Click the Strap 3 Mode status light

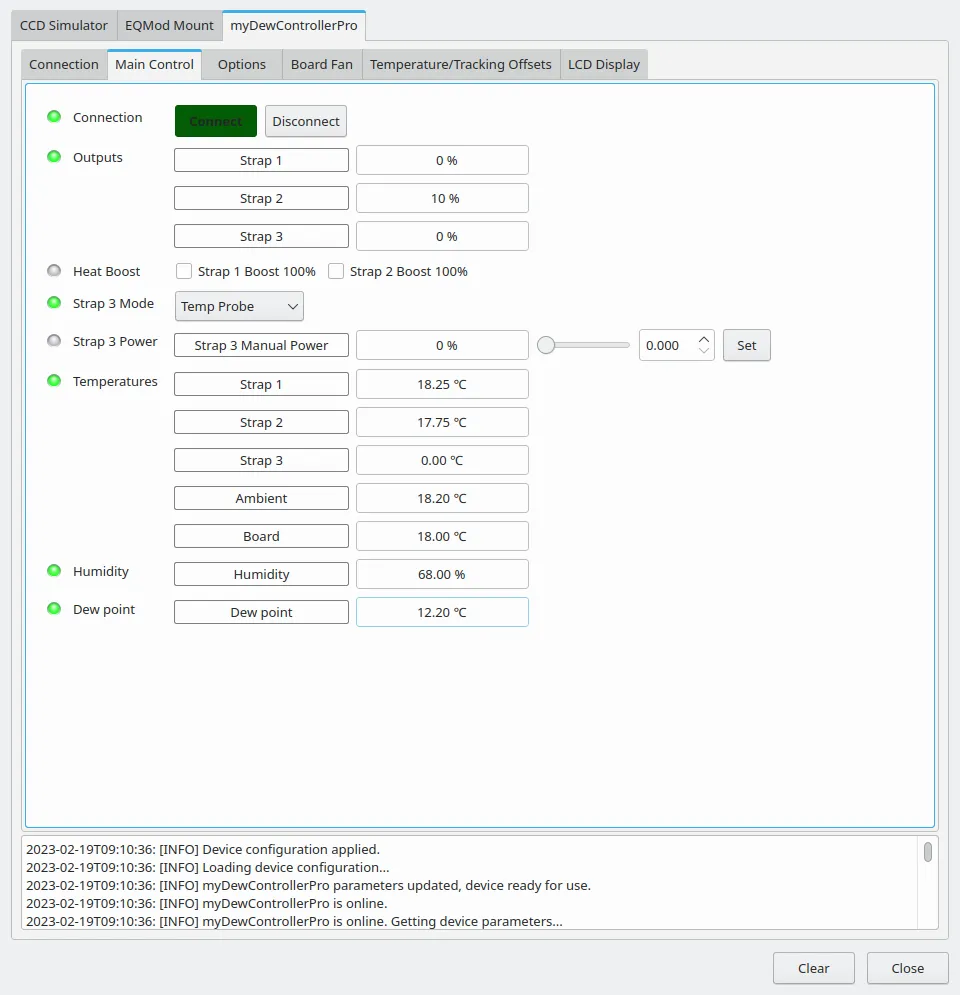pyautogui.click(x=54, y=303)
